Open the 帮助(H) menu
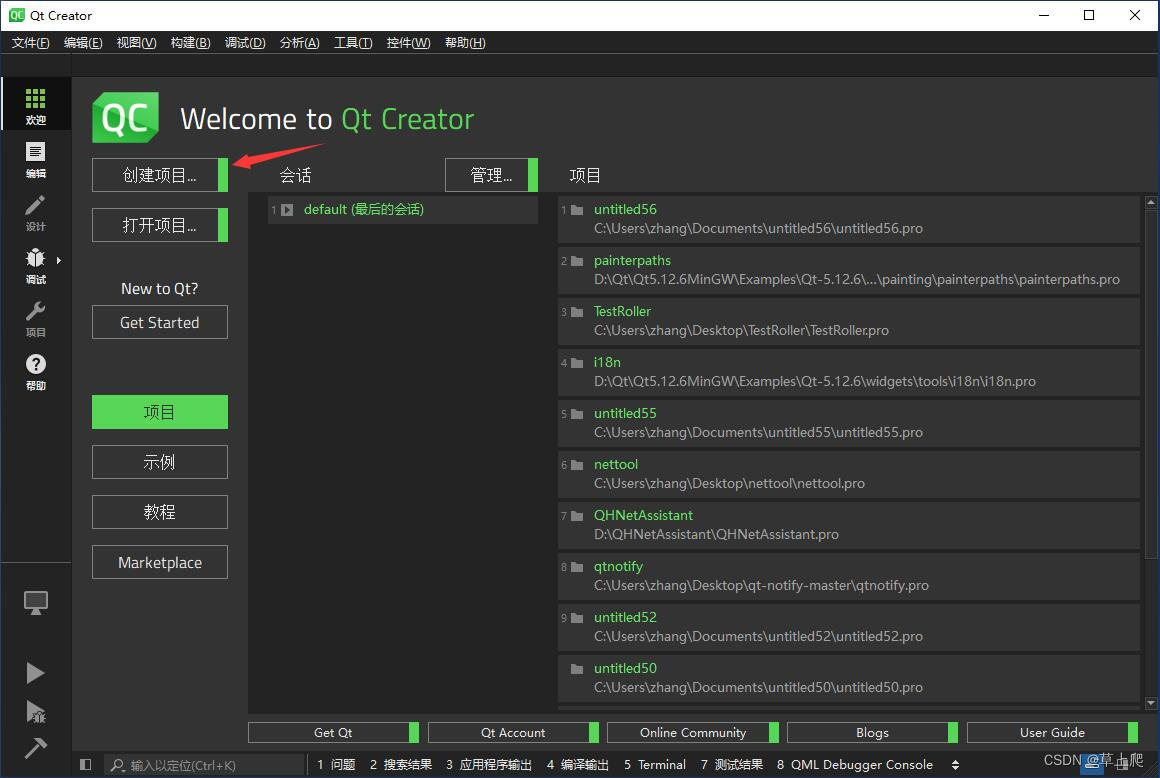Image resolution: width=1160 pixels, height=778 pixels. pyautogui.click(x=462, y=42)
